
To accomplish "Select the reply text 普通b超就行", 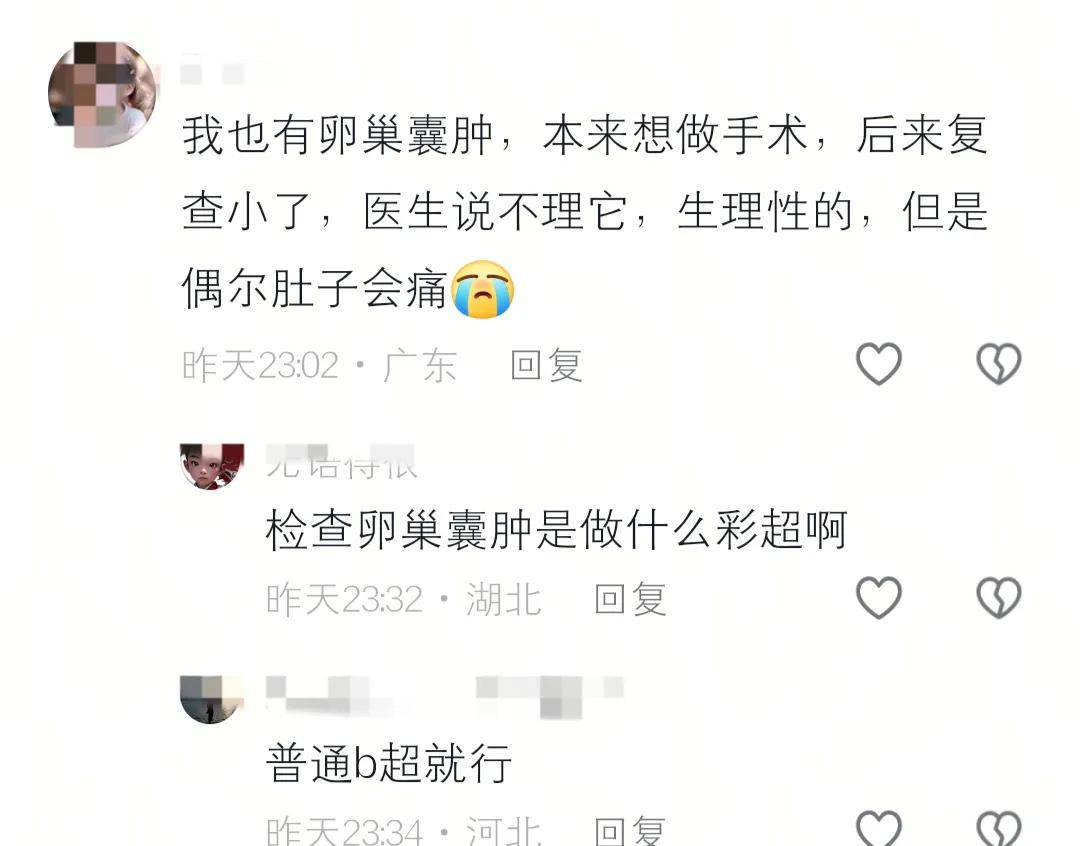I will click(x=388, y=763).
